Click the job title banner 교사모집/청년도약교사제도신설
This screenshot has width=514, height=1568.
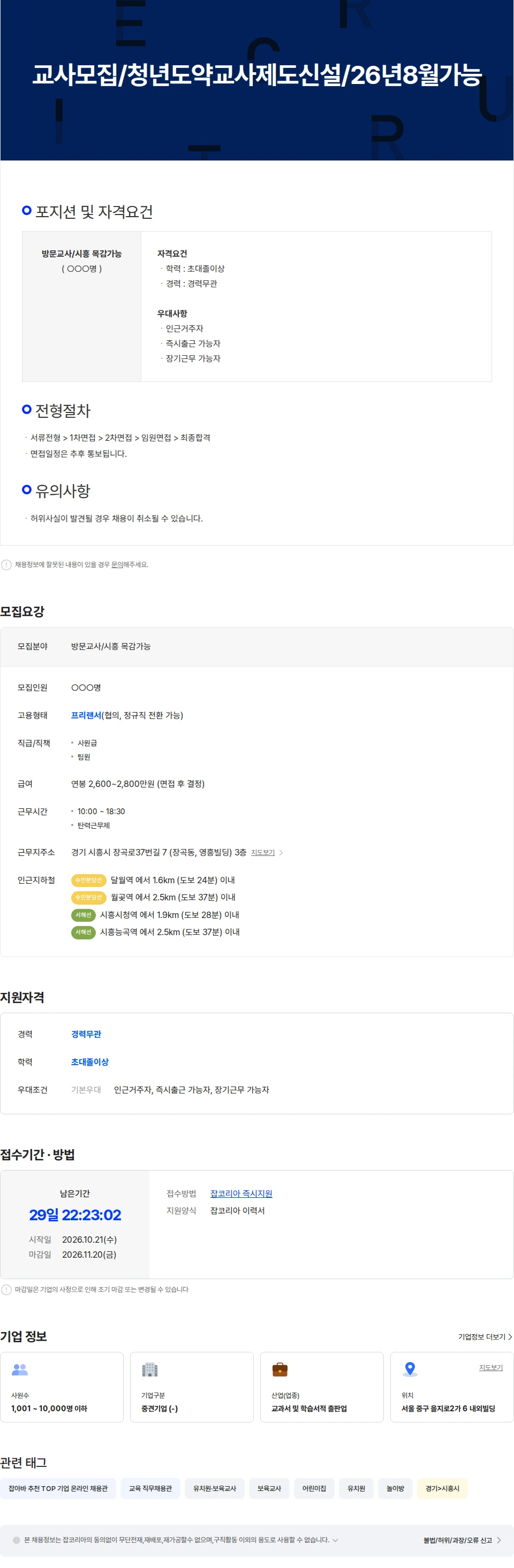[x=257, y=75]
